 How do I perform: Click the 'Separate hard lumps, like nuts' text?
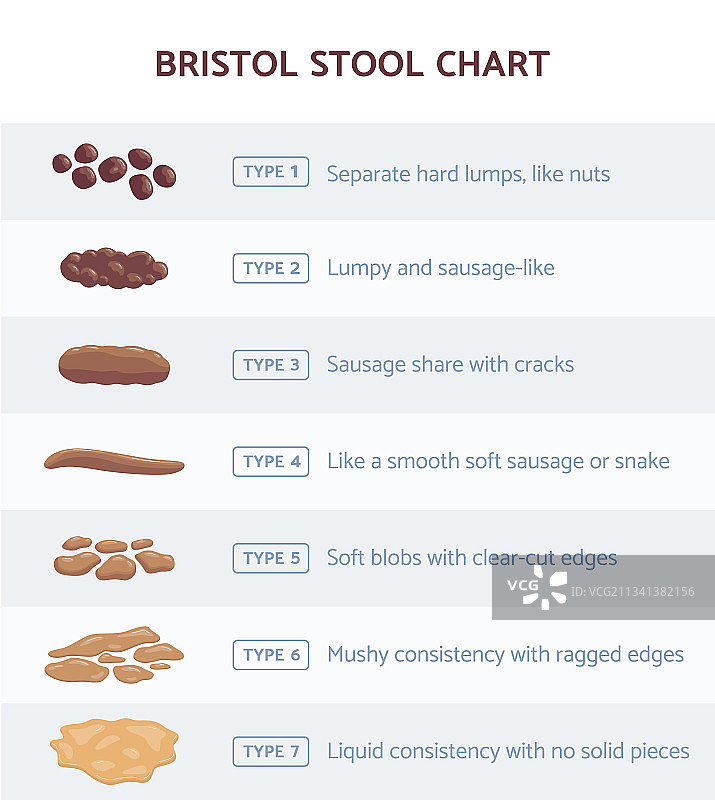(x=468, y=174)
